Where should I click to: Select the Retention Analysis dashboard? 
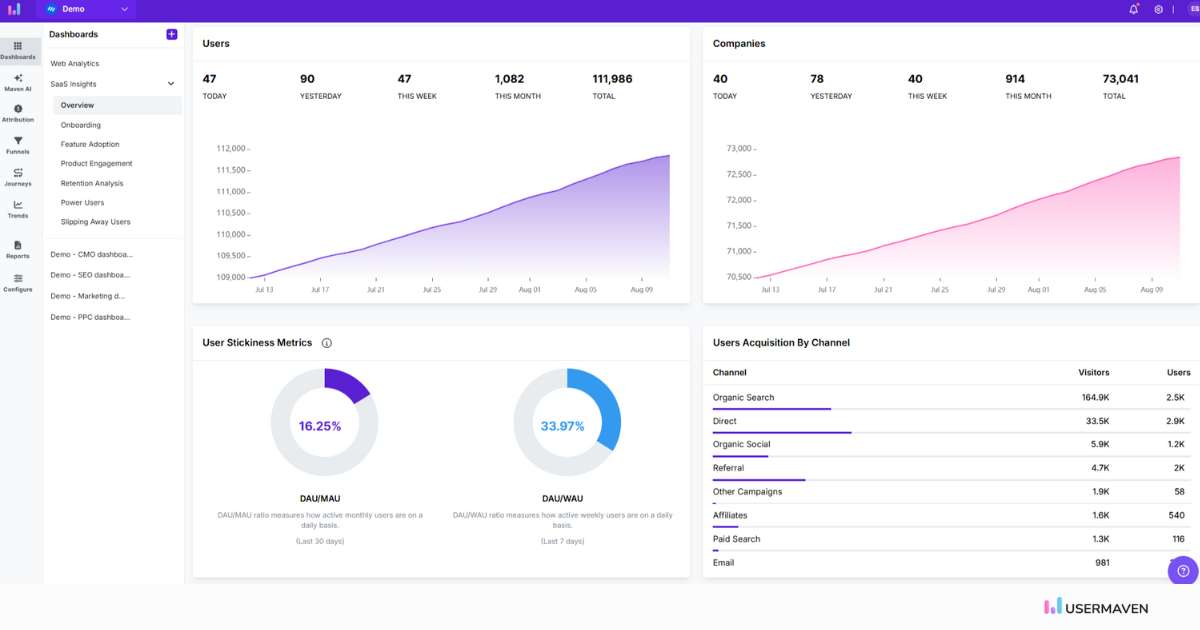[x=92, y=183]
